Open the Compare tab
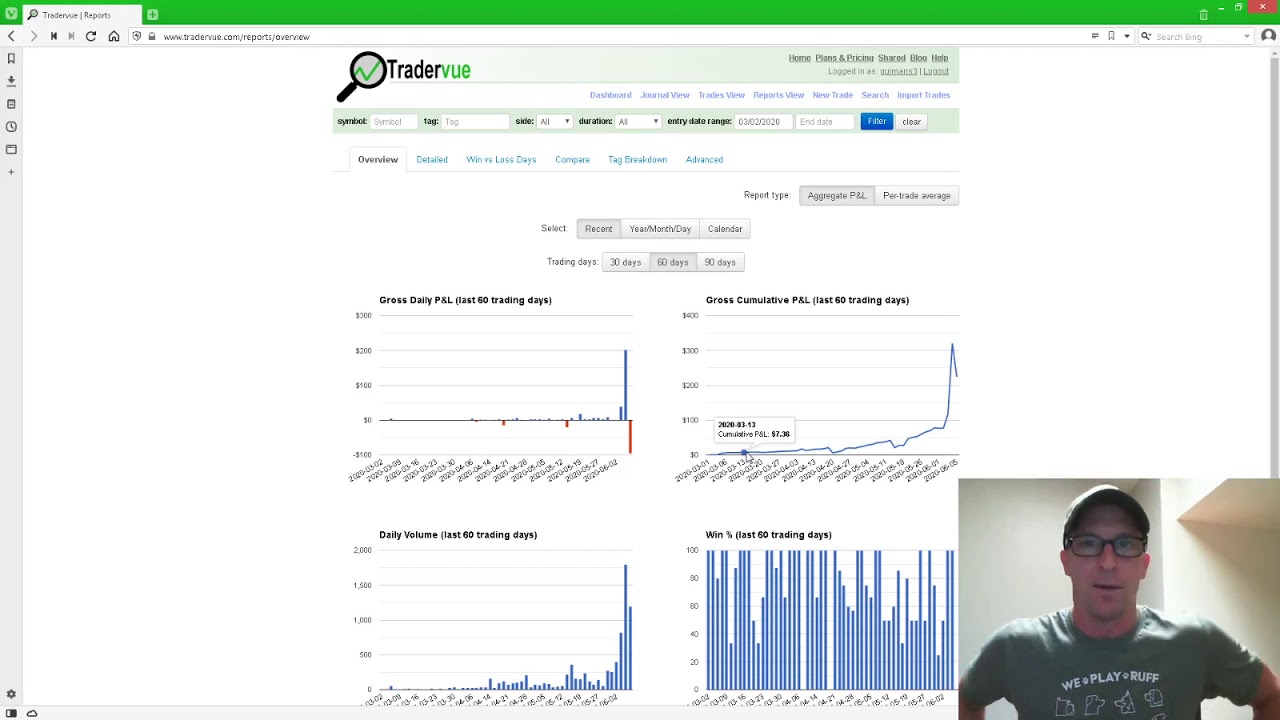This screenshot has width=1280, height=720. point(572,160)
